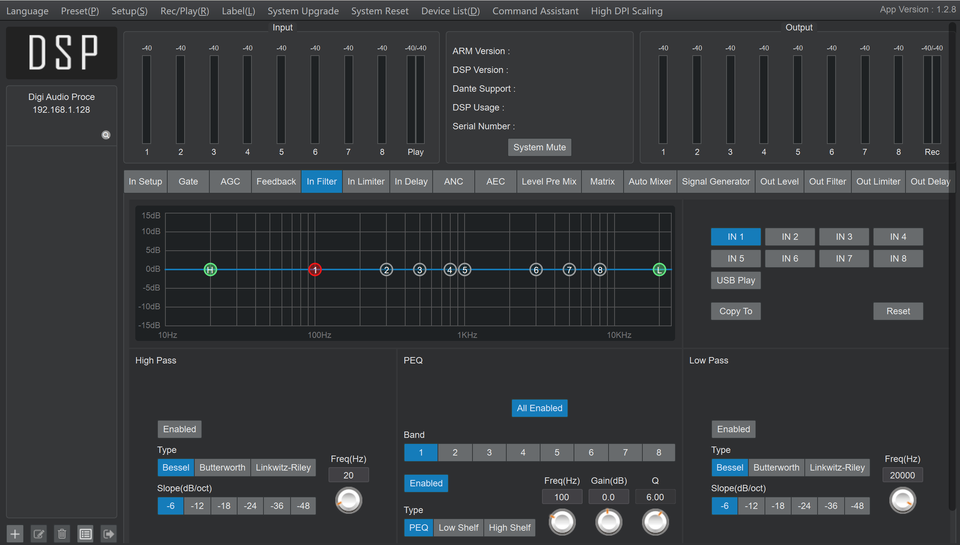Click the add device plus icon

pyautogui.click(x=14, y=534)
